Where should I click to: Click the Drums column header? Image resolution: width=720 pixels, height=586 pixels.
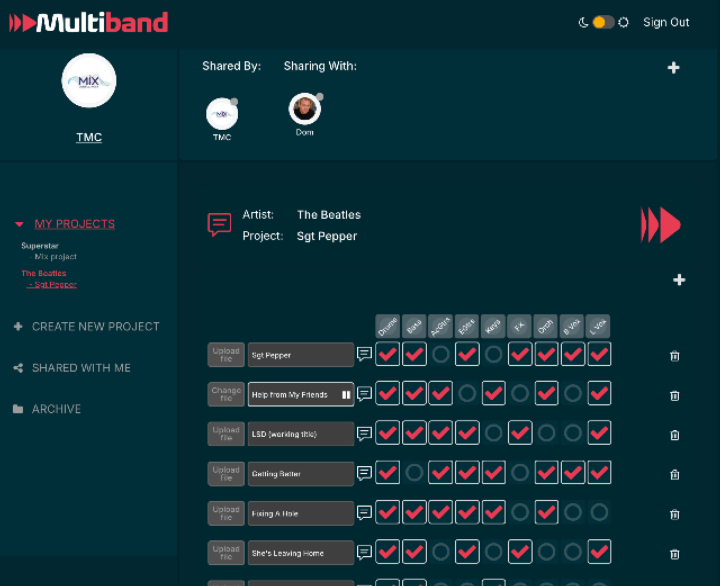[x=388, y=327]
